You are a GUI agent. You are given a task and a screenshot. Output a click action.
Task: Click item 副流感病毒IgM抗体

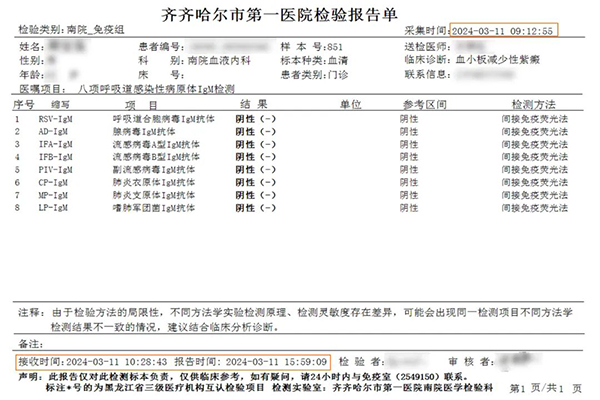pyautogui.click(x=154, y=170)
